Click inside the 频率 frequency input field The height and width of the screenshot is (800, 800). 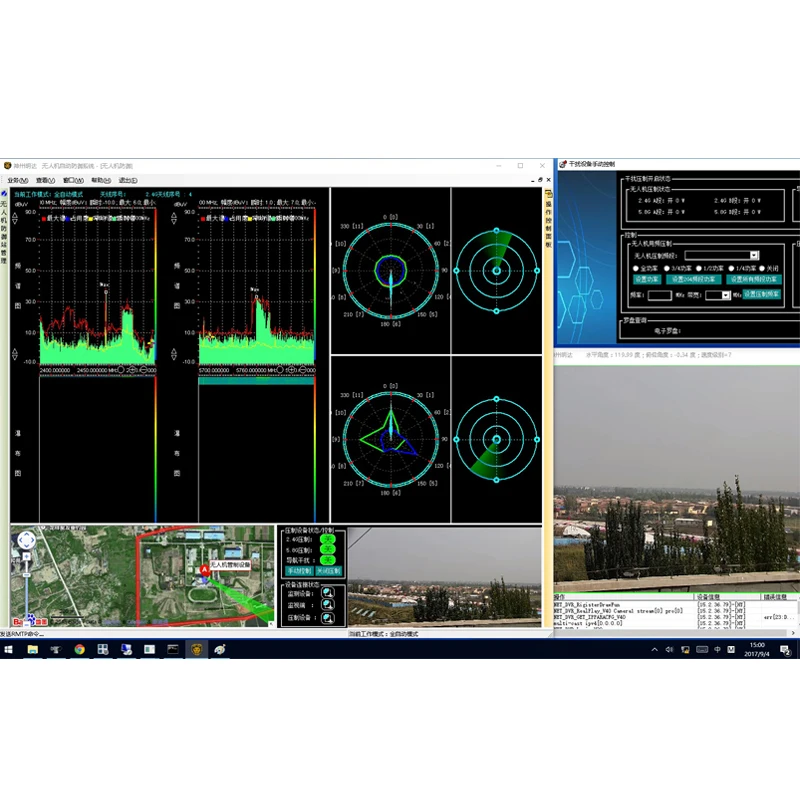[x=659, y=294]
